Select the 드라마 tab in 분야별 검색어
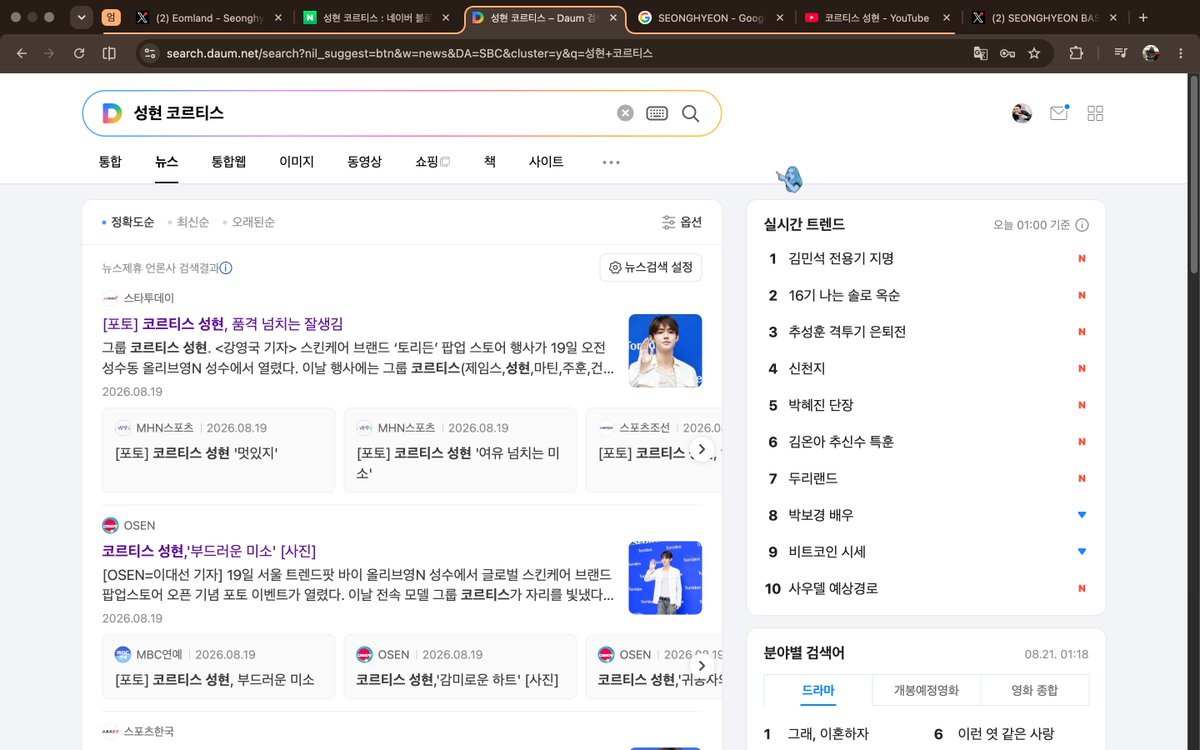This screenshot has width=1200, height=750. 818,690
